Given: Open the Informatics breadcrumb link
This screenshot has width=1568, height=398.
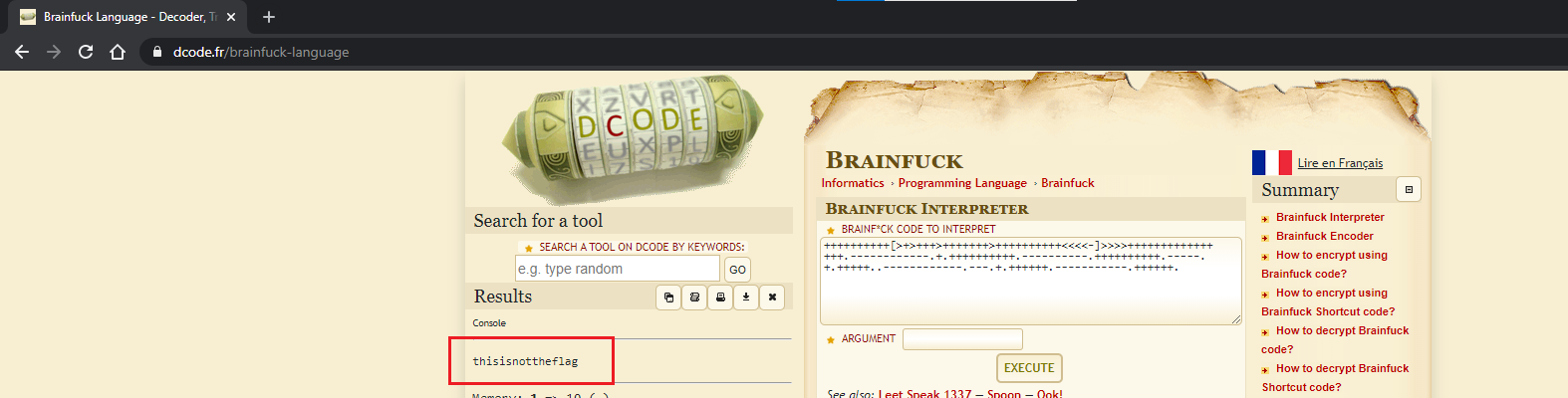Looking at the screenshot, I should point(853,183).
